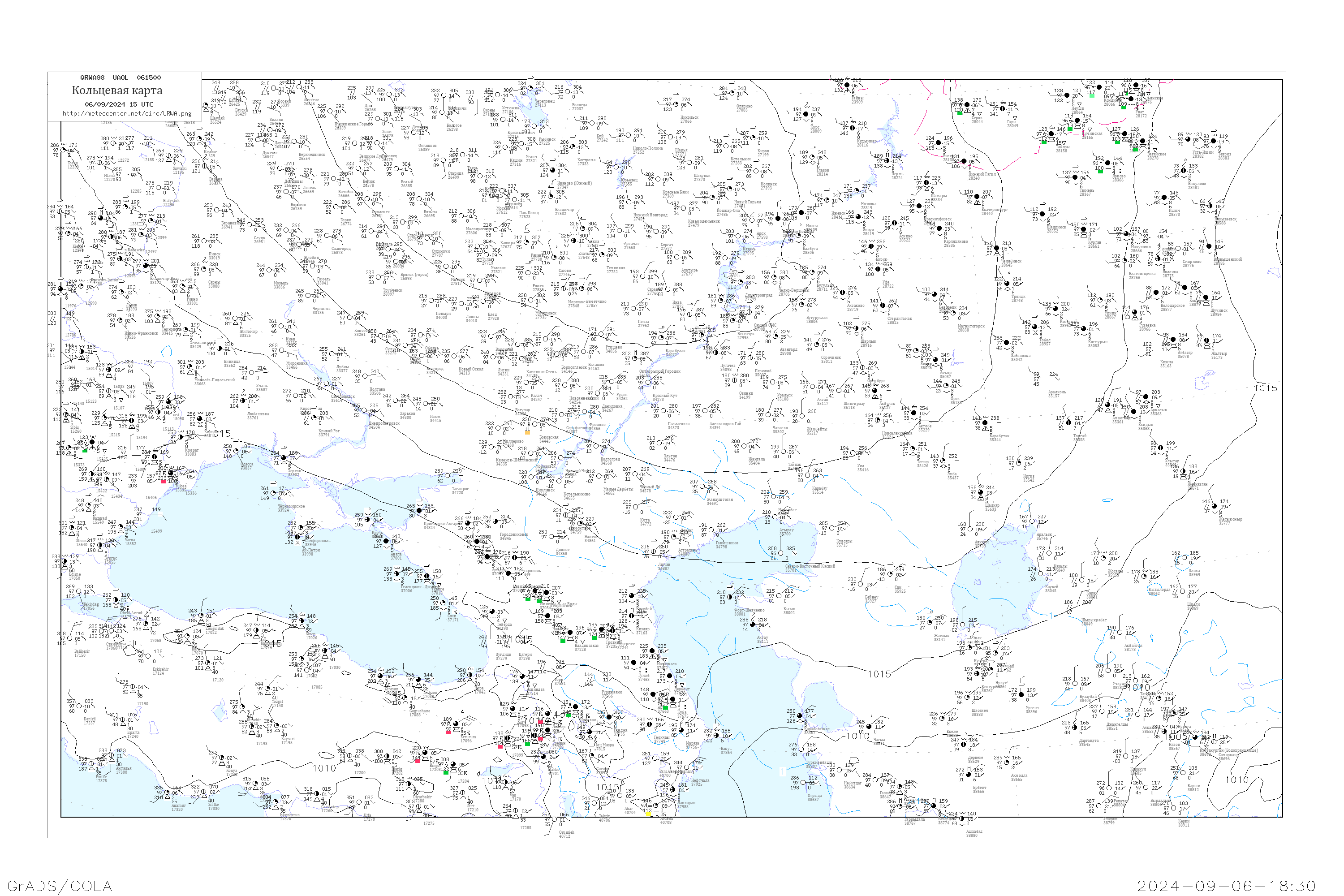This screenshot has width=1344, height=896.
Task: Click the orange square marker near Боковская station
Action: point(527,433)
